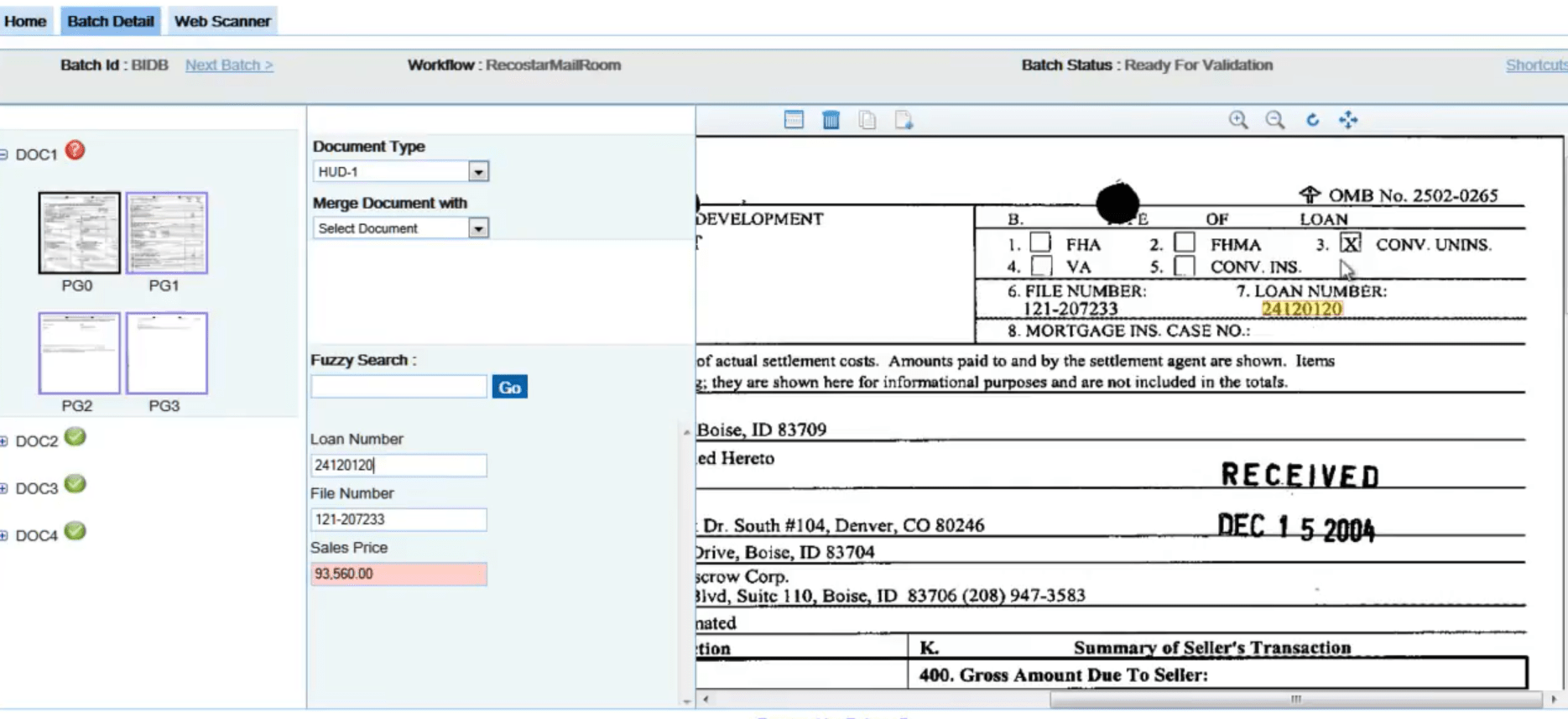
Task: Click the trash can delete icon
Action: point(831,120)
